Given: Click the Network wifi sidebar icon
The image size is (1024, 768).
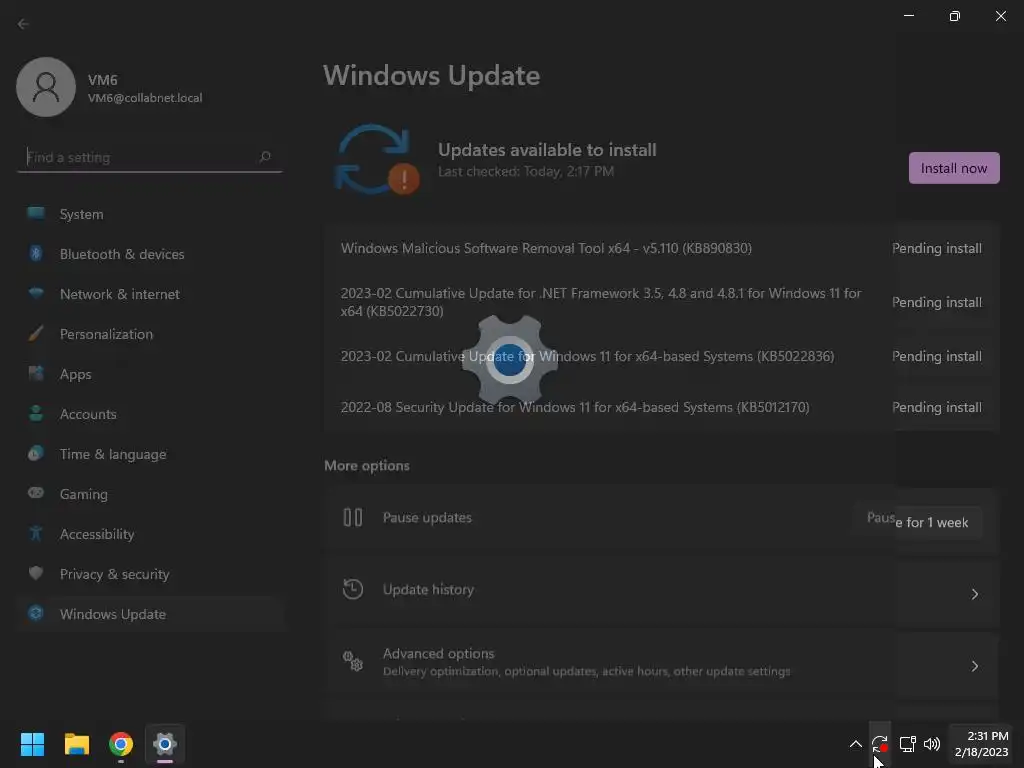Looking at the screenshot, I should tap(36, 293).
